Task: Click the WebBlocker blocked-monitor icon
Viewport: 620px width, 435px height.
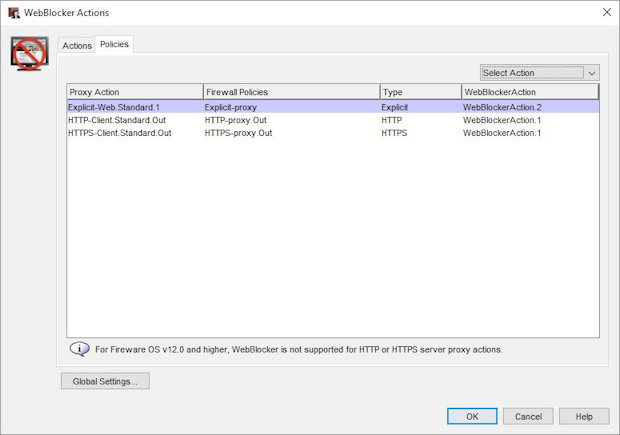Action: pos(30,53)
